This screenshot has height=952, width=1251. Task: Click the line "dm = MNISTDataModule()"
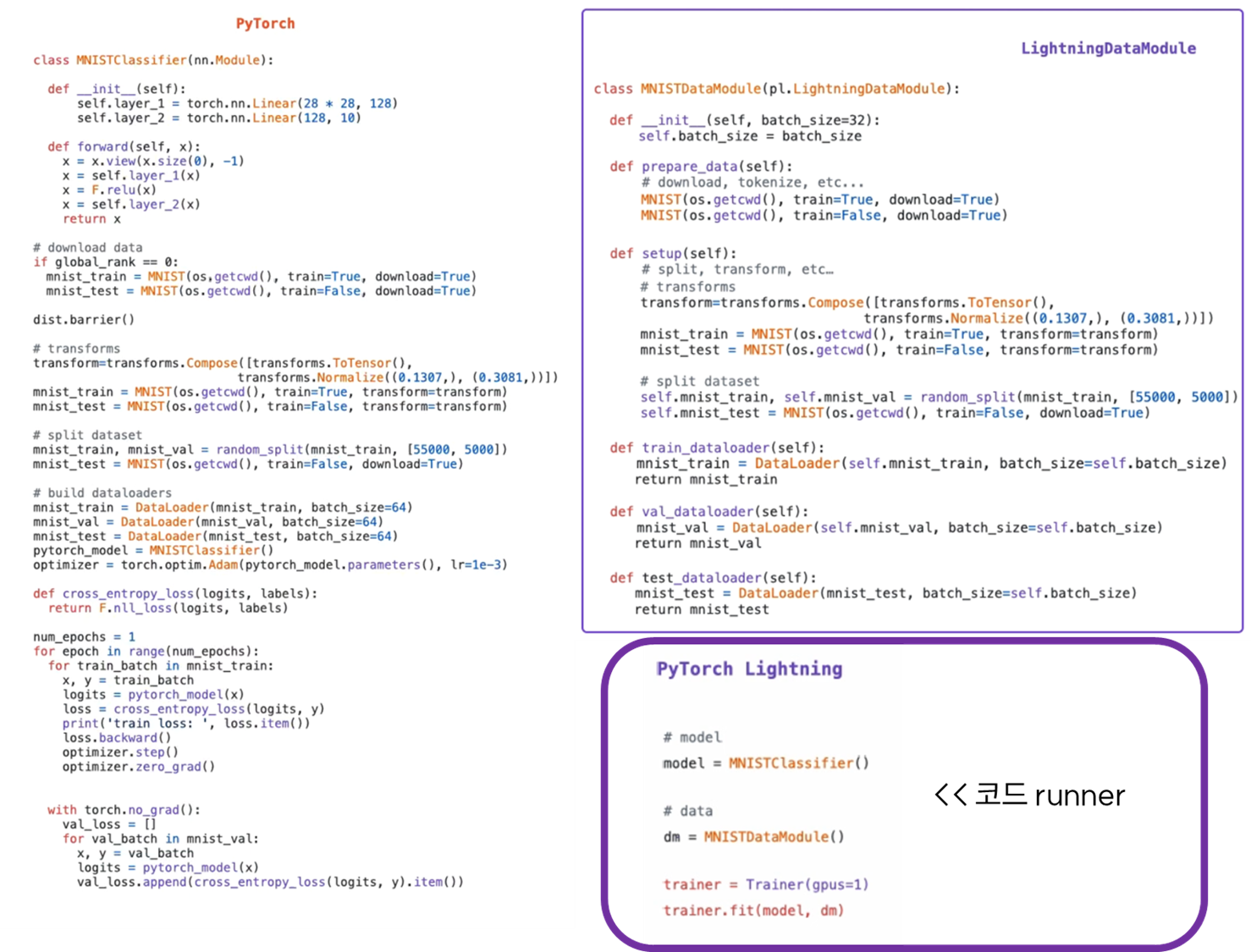753,837
